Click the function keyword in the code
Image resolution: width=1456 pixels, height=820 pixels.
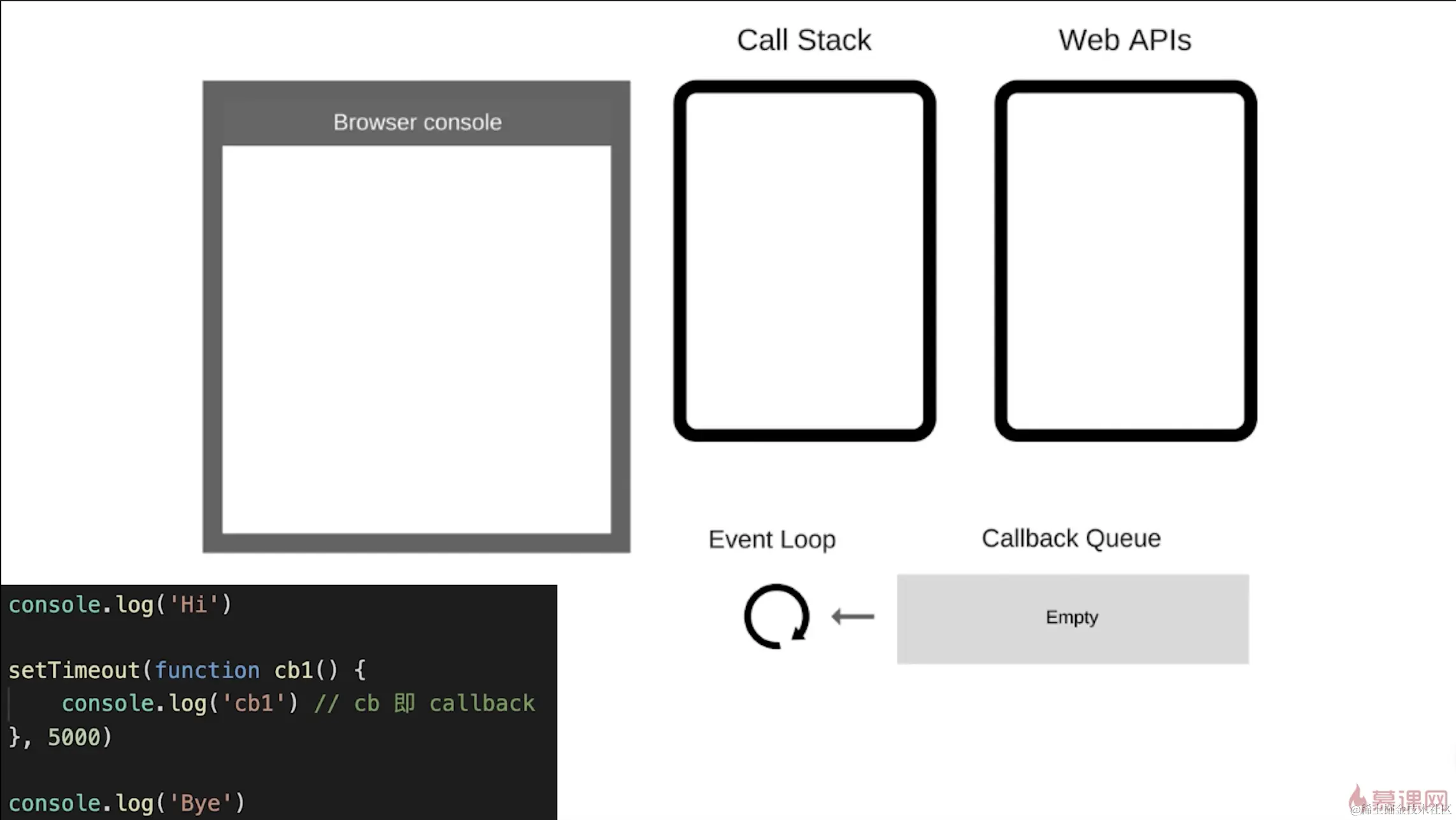tap(207, 670)
